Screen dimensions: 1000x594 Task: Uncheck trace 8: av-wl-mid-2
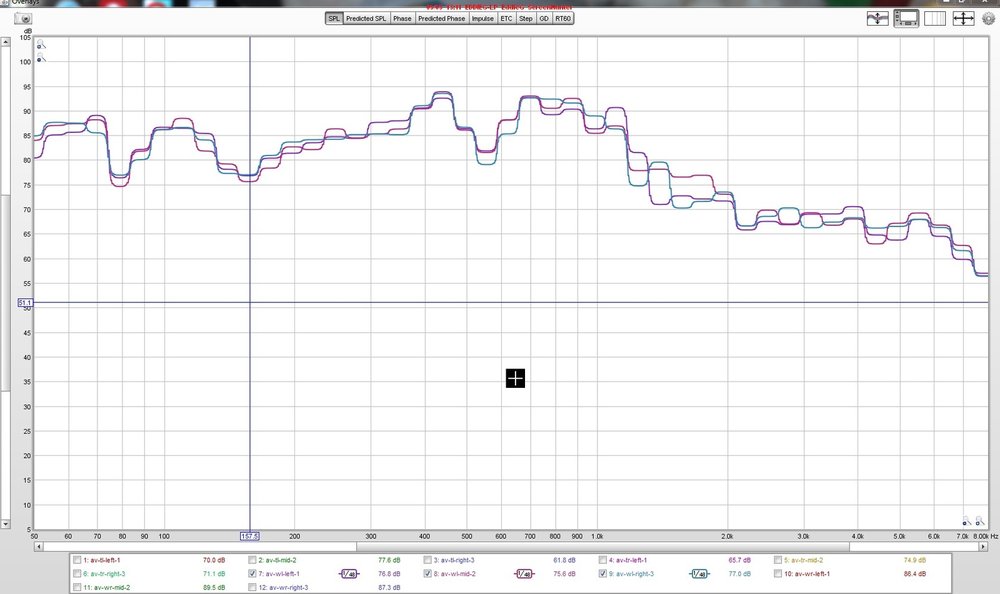click(x=427, y=574)
